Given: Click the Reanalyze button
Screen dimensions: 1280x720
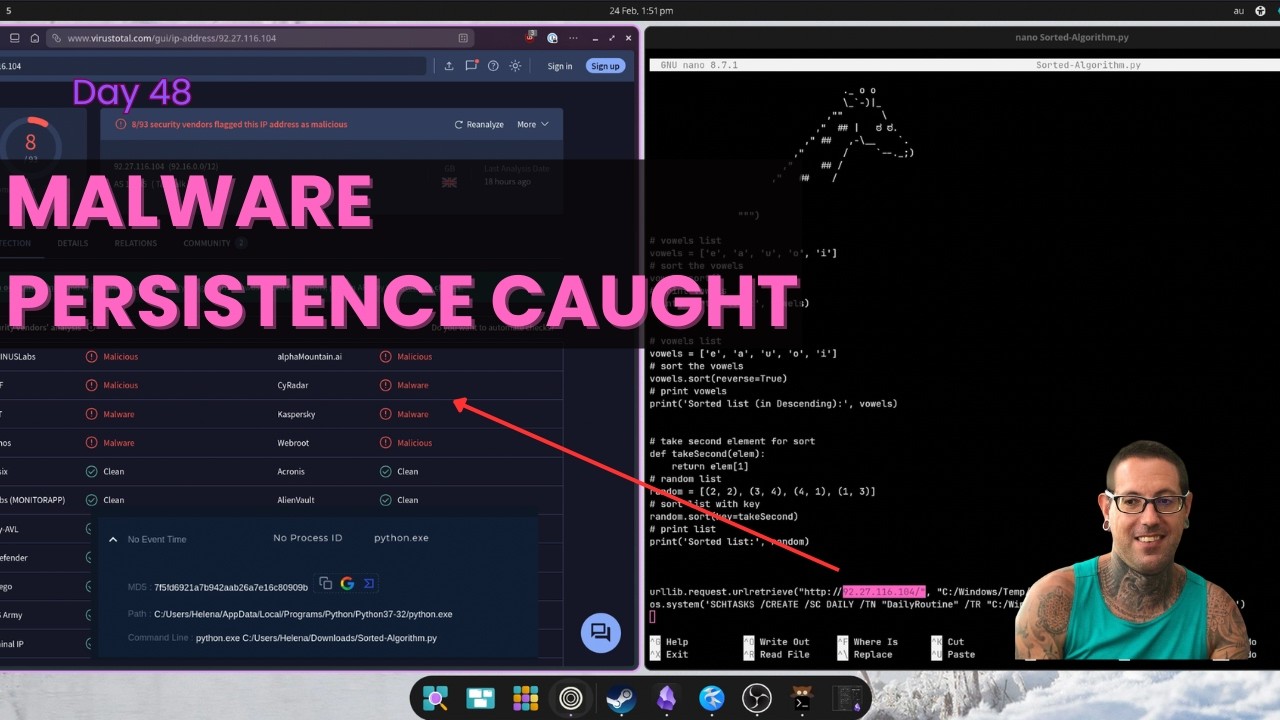Looking at the screenshot, I should [479, 125].
